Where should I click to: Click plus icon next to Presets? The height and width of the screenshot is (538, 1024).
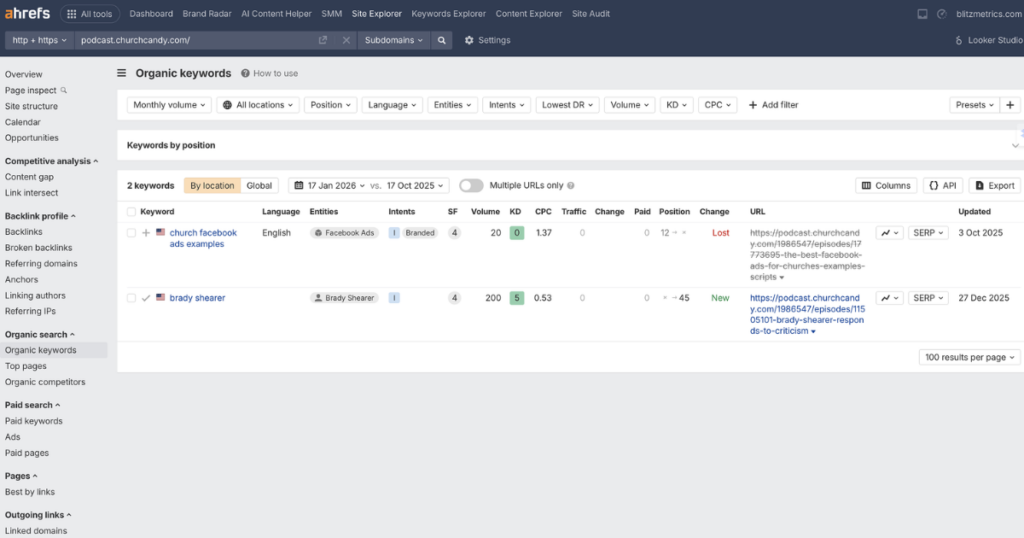pos(1010,105)
